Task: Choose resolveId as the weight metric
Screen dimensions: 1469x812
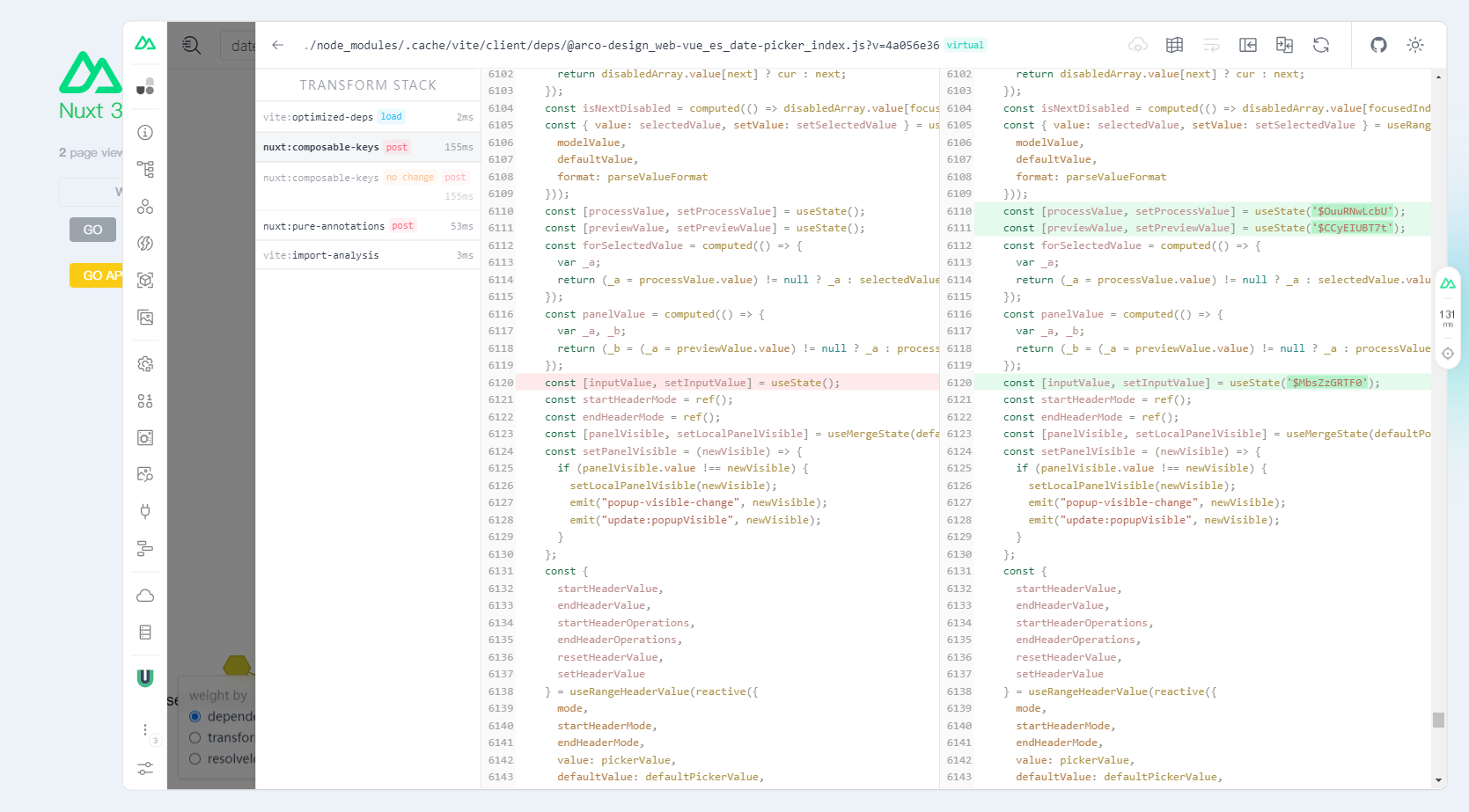Action: (x=195, y=758)
